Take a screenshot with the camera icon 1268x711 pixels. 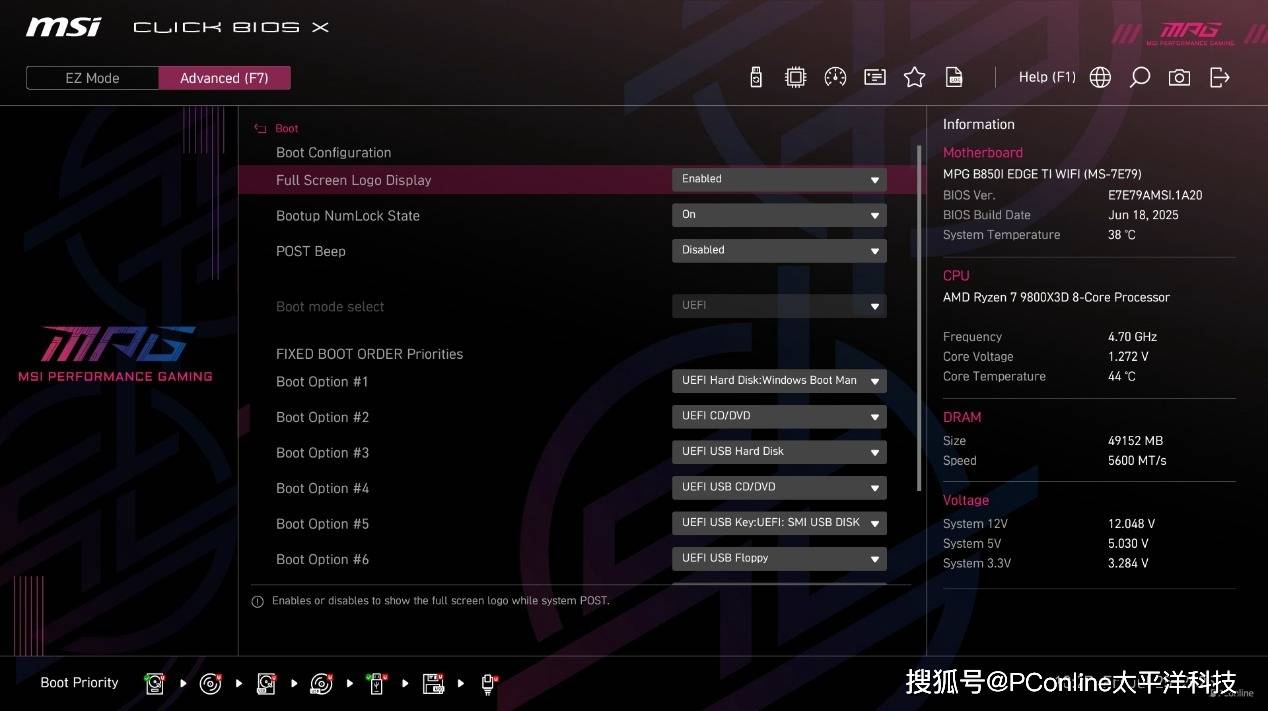[x=1179, y=77]
